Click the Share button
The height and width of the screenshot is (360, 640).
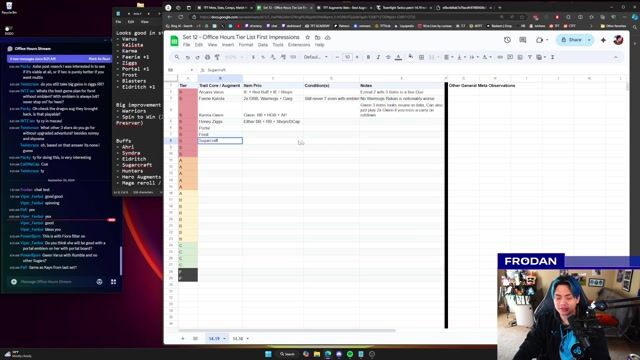tap(571, 40)
